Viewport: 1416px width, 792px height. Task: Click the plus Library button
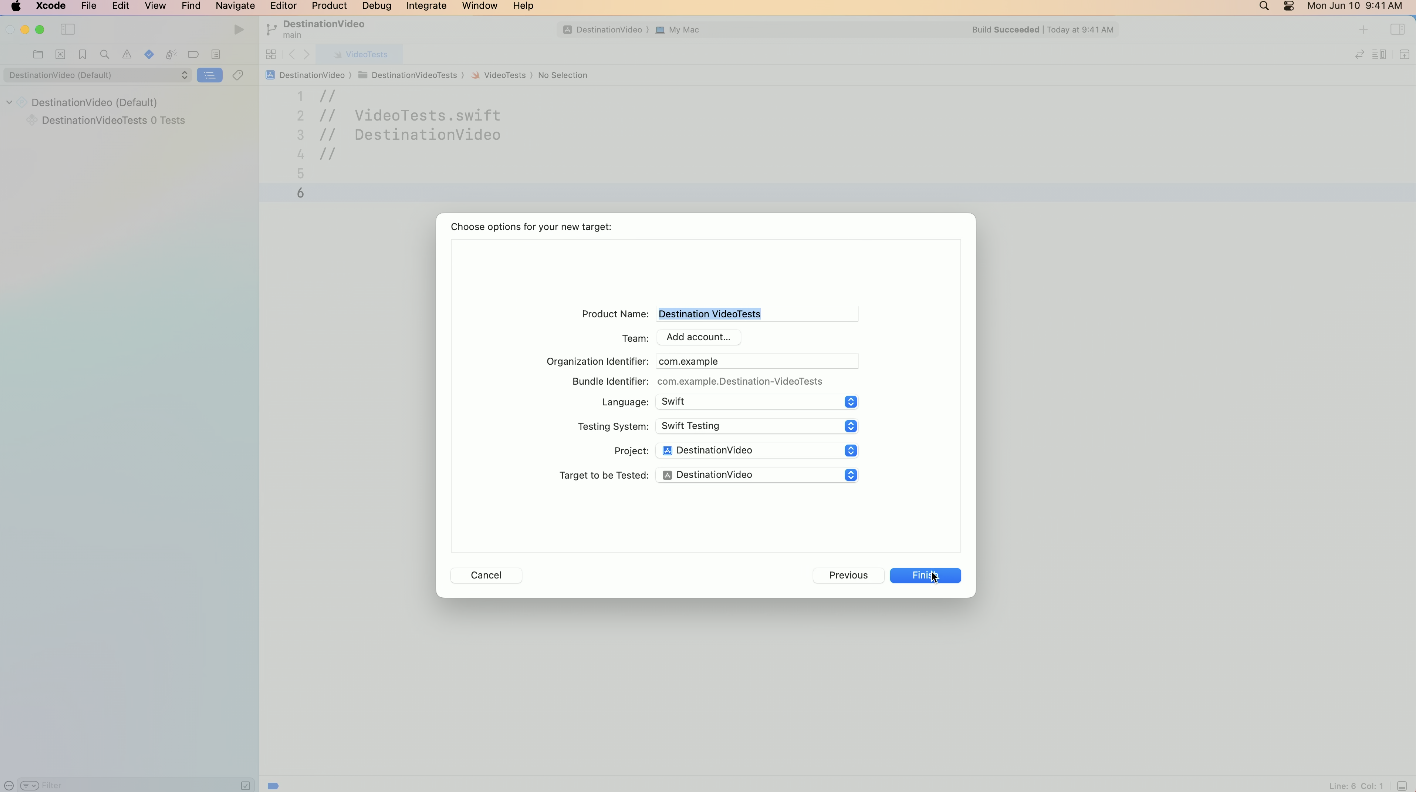tap(1363, 30)
